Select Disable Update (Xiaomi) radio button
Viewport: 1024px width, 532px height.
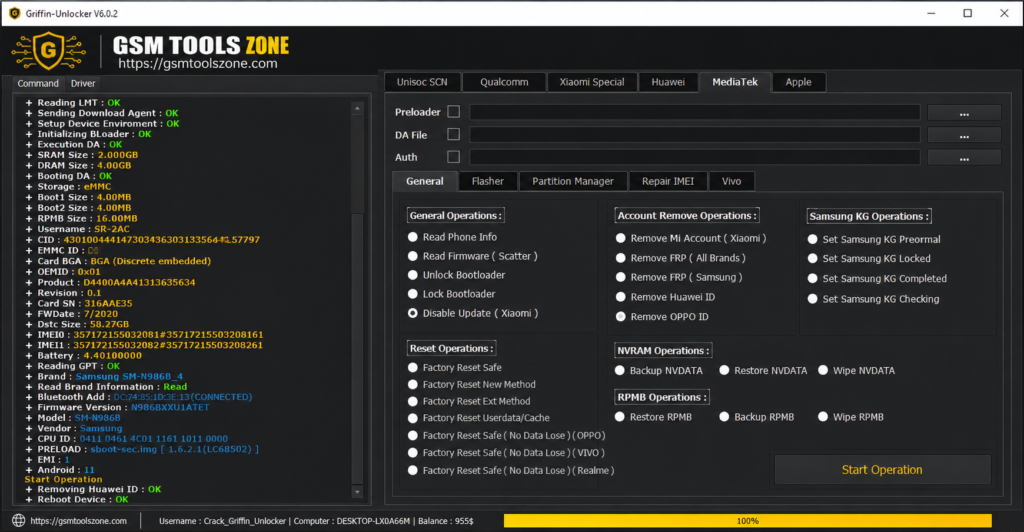click(x=413, y=313)
